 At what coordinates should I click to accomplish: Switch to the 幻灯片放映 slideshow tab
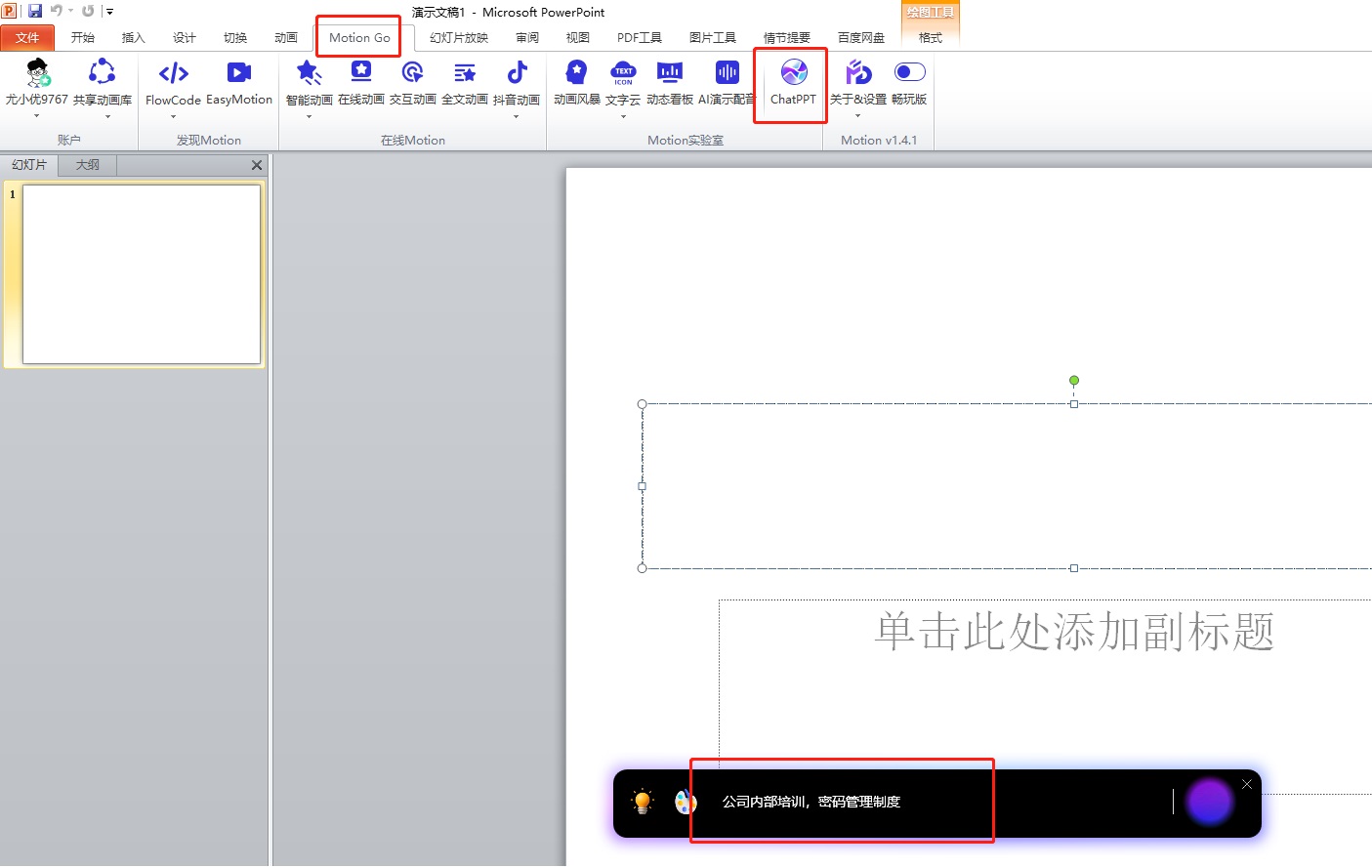tap(459, 38)
